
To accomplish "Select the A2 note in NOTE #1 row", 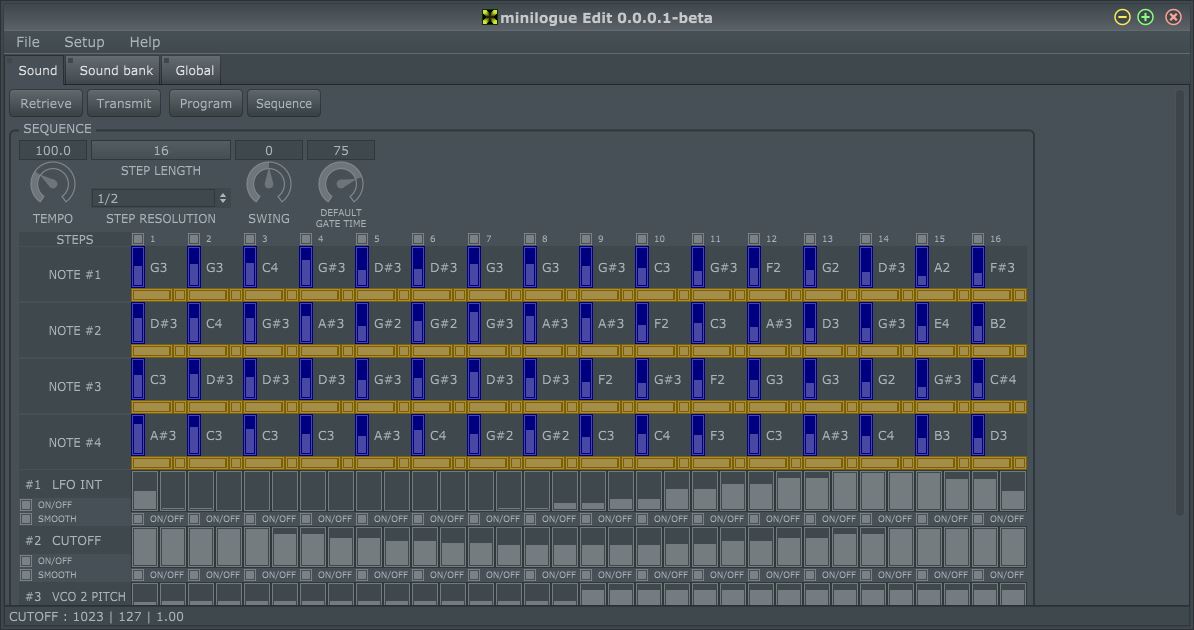I will point(942,267).
